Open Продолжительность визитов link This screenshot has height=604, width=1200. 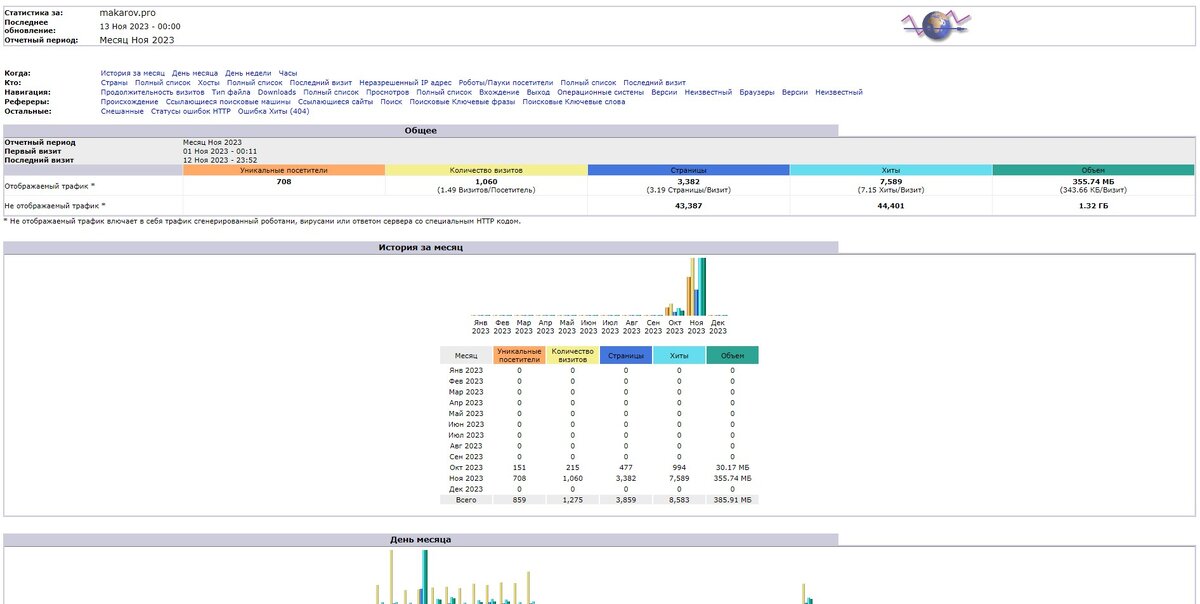(153, 92)
